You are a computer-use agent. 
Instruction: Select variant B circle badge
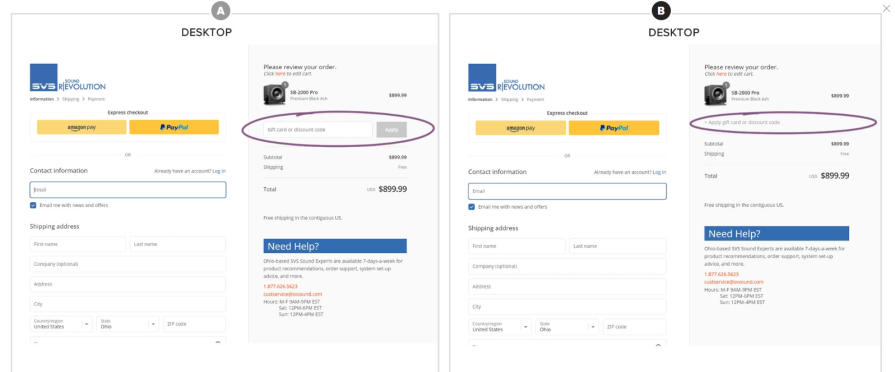[x=662, y=10]
